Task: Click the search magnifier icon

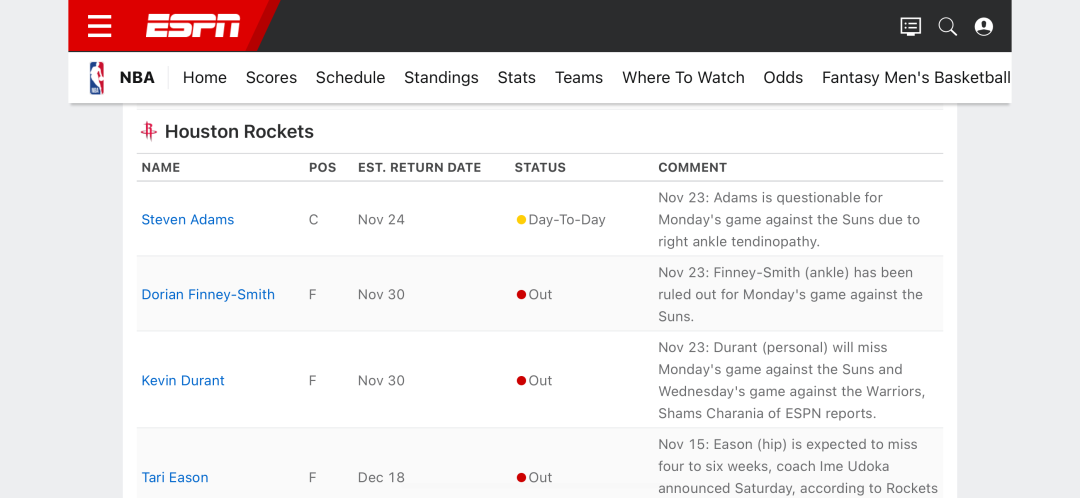Action: coord(947,27)
